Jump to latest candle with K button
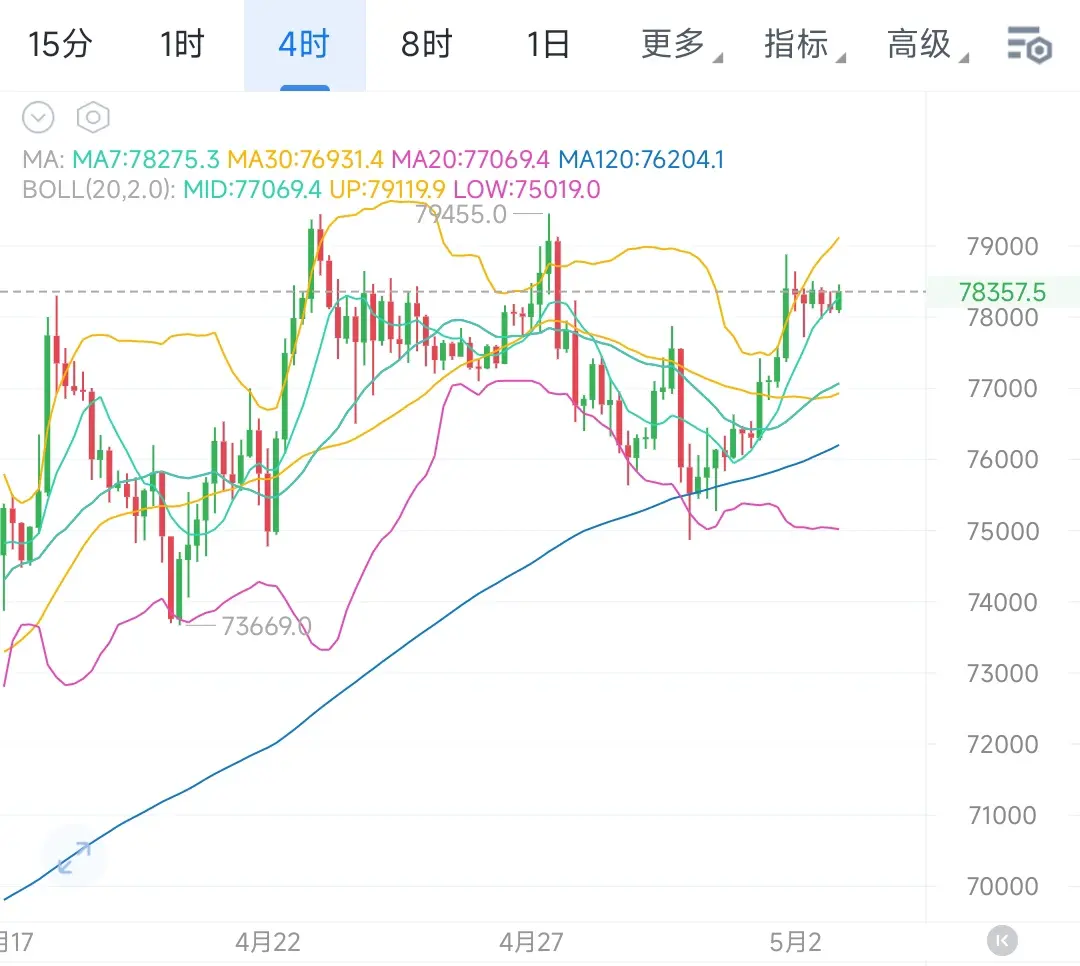Screen dimensions: 1080x966 point(1002,941)
